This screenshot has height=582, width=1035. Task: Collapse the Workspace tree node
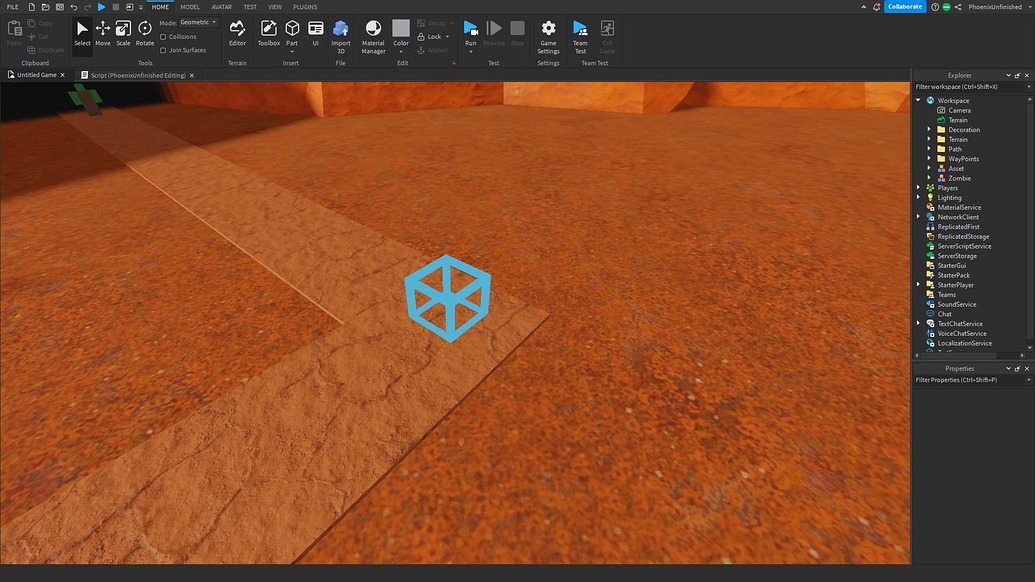point(918,100)
